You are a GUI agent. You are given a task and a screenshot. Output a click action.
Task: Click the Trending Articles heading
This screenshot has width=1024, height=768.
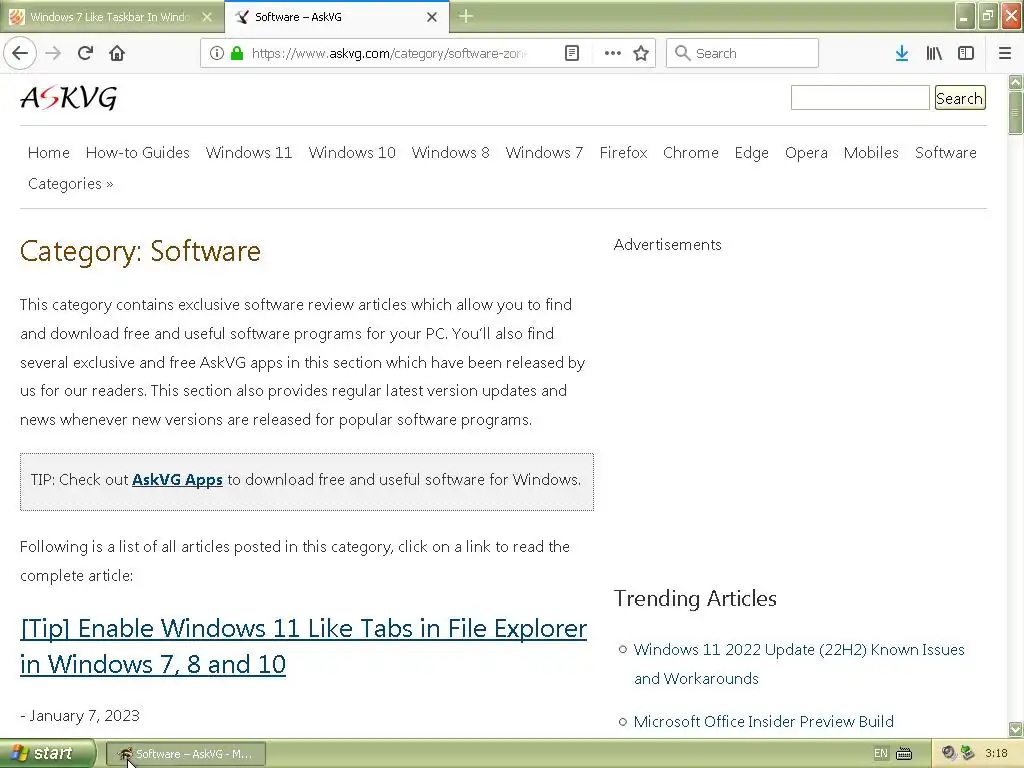[696, 598]
